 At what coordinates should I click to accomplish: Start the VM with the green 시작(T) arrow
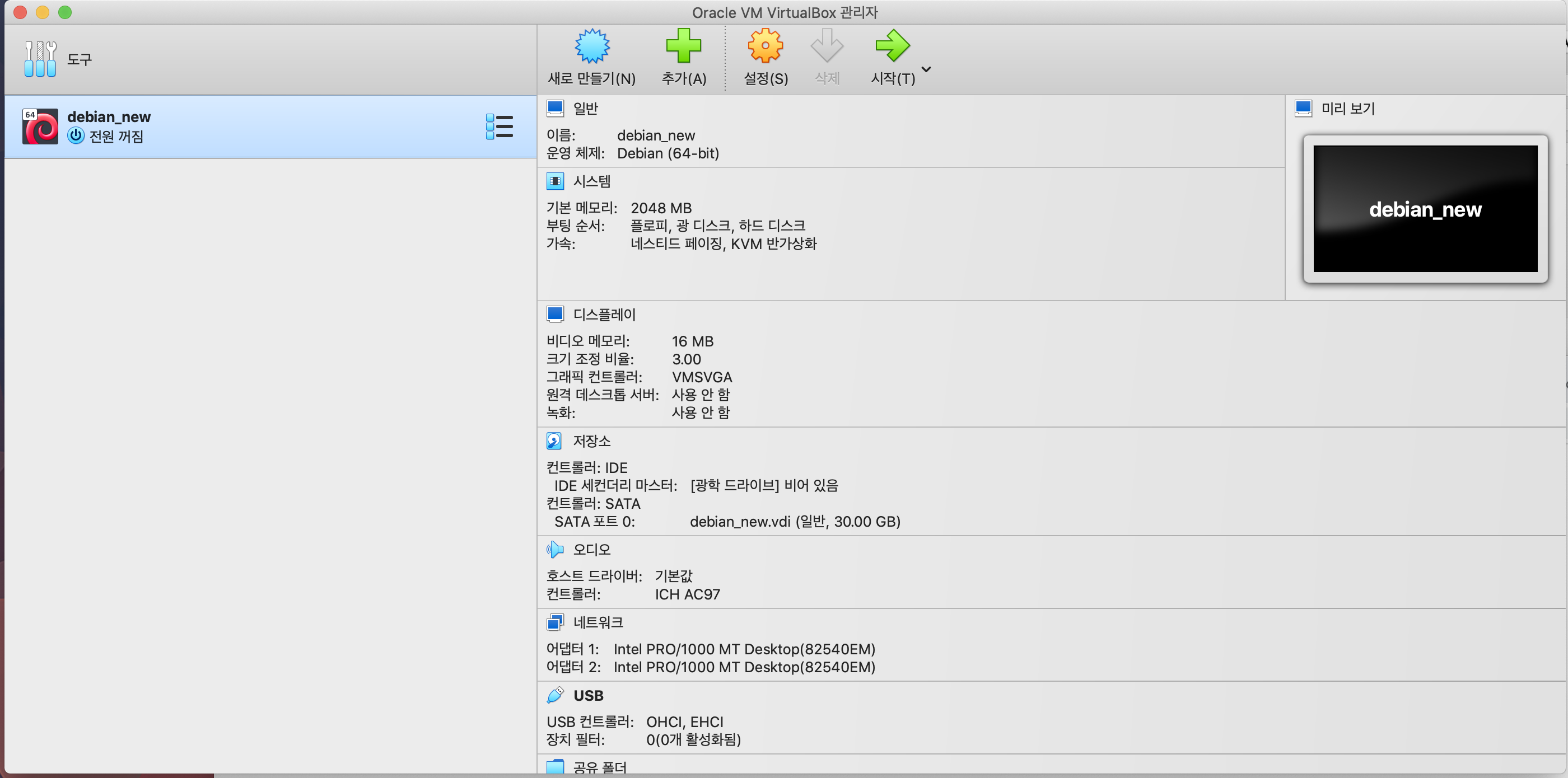tap(892, 46)
